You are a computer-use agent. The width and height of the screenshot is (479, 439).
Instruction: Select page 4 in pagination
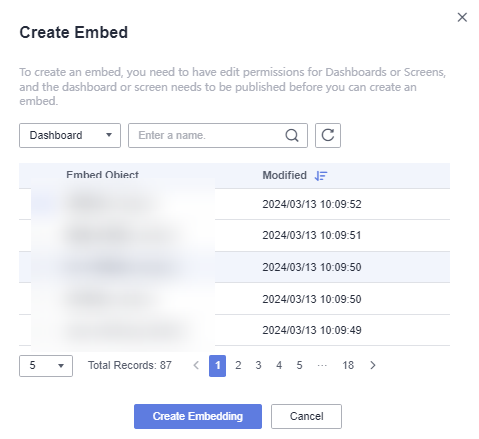[279, 366]
